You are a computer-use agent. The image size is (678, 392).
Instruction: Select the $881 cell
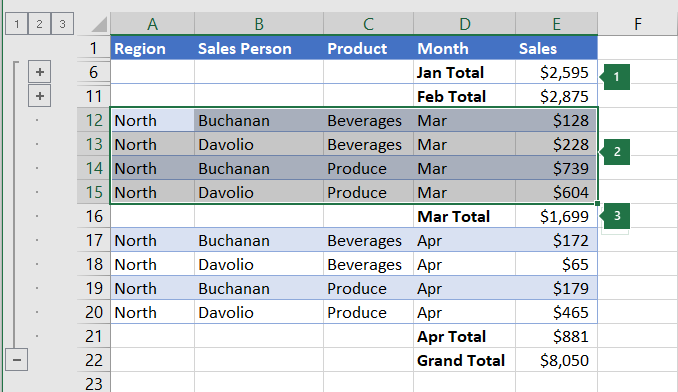pyautogui.click(x=556, y=336)
